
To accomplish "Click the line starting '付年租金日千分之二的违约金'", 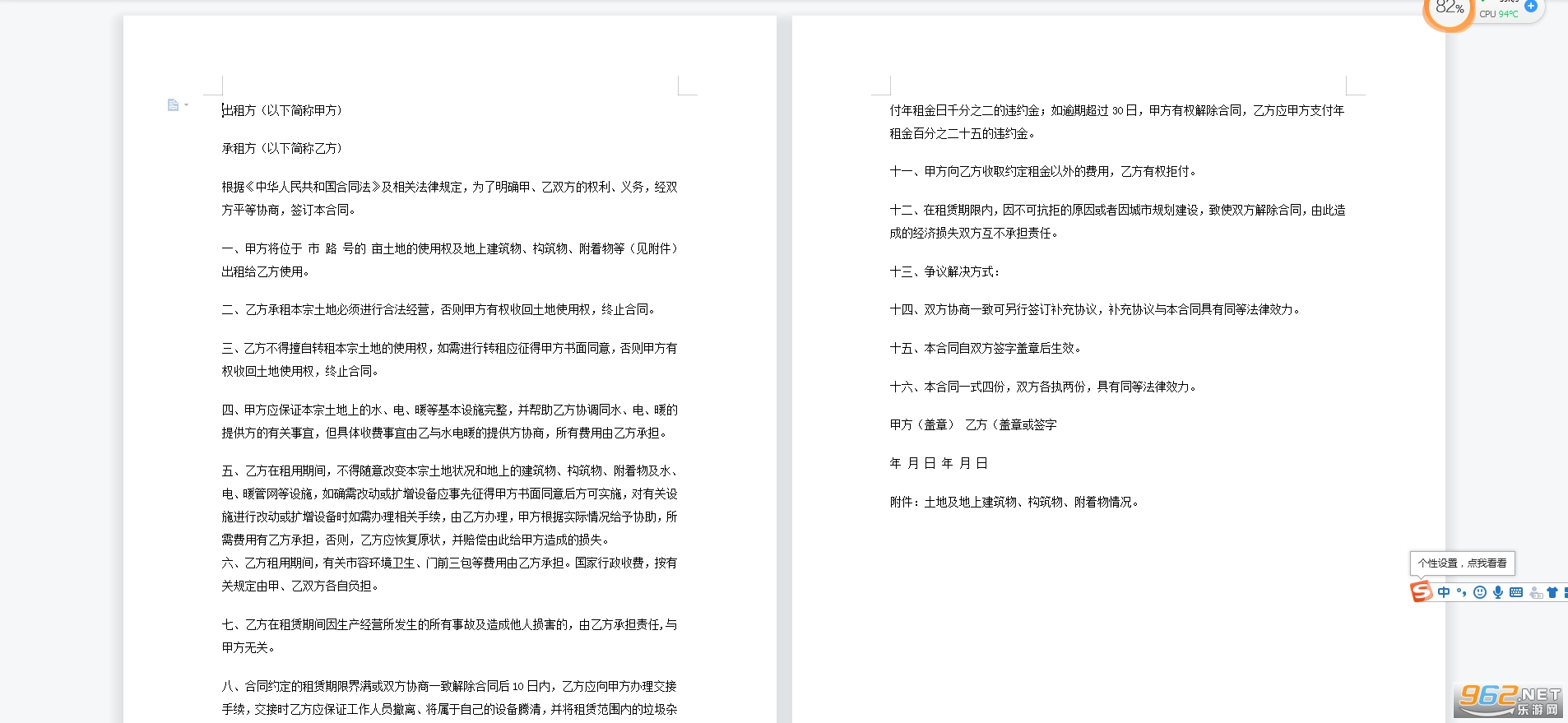I will pos(1117,110).
